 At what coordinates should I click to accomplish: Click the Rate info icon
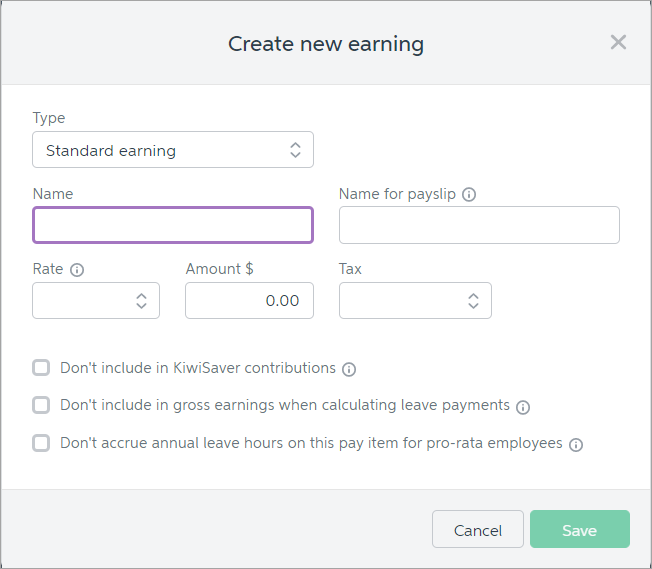tap(77, 270)
